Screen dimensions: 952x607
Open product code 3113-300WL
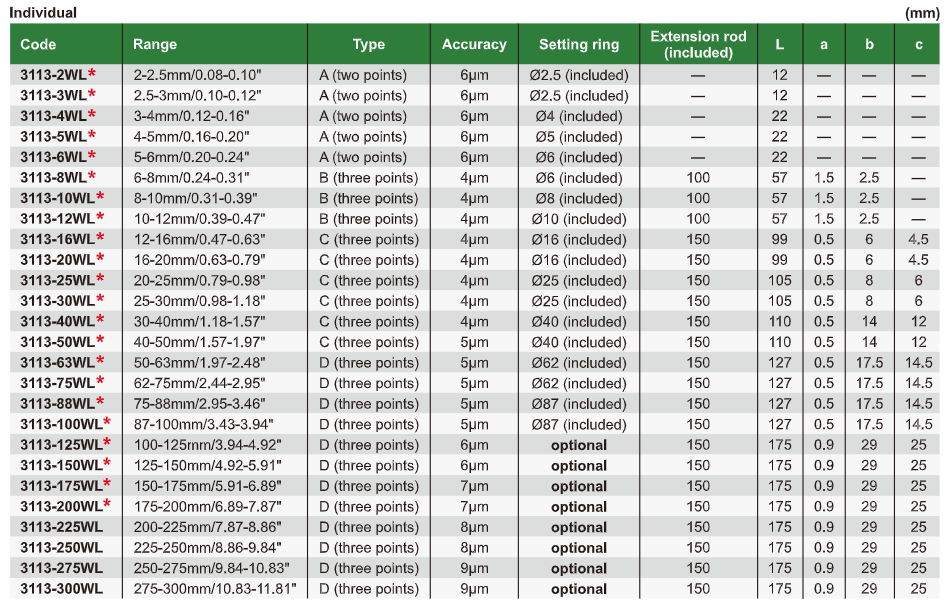[61, 589]
